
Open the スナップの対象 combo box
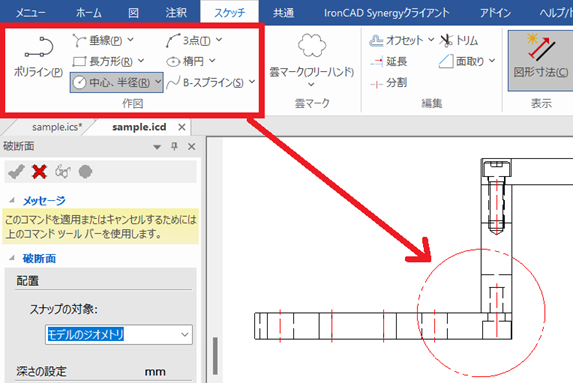tap(119, 334)
